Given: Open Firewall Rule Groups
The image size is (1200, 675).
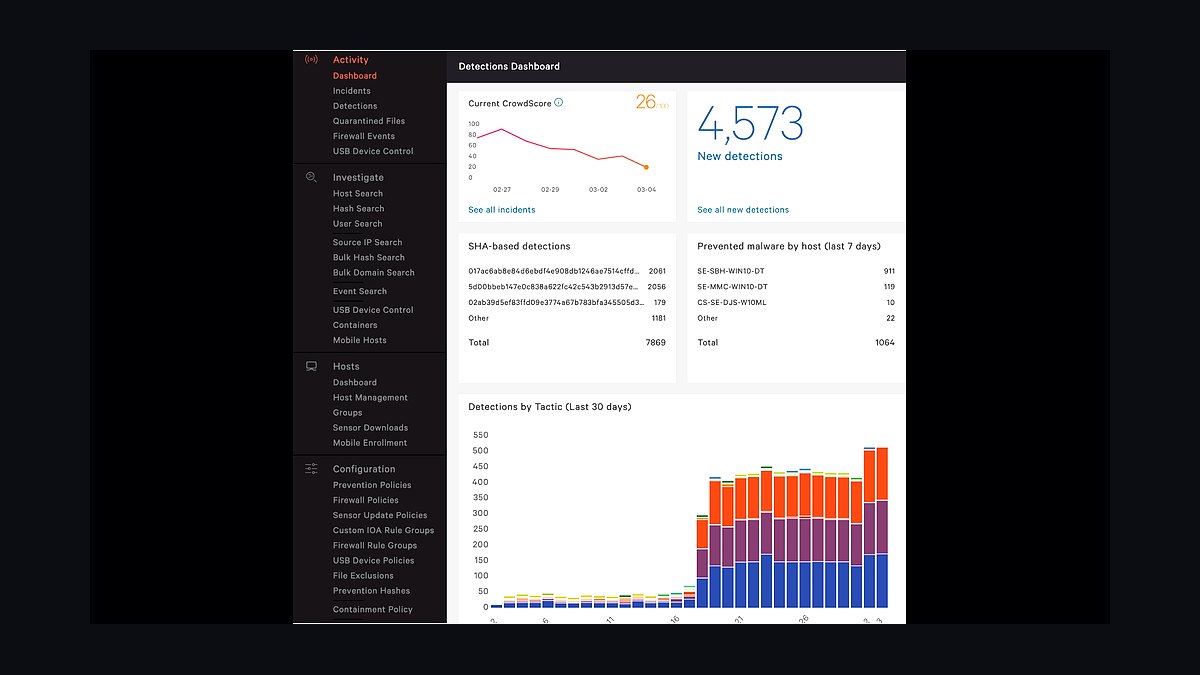Looking at the screenshot, I should tap(375, 545).
